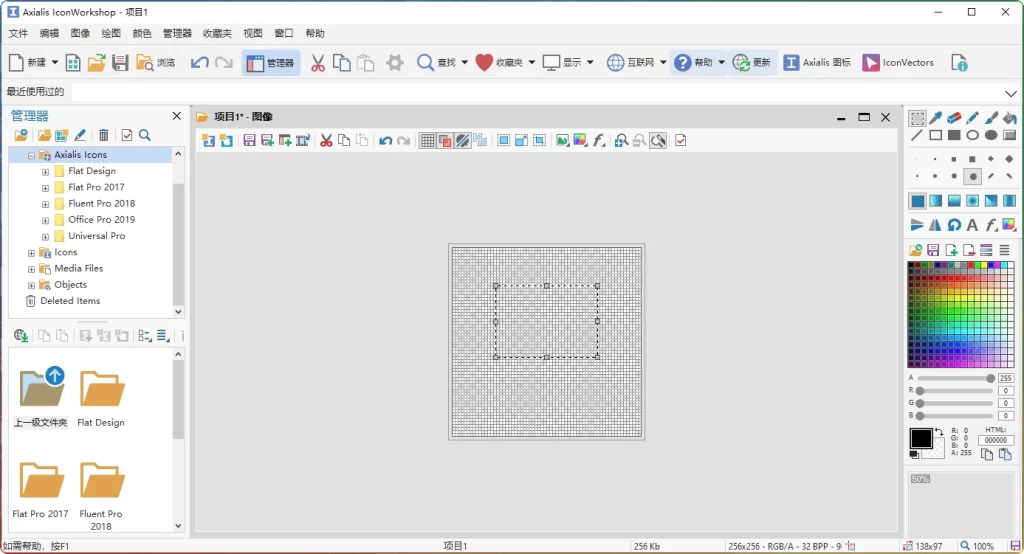Click the horizontal mirror flip tool
The image size is (1024, 554).
(x=936, y=225)
